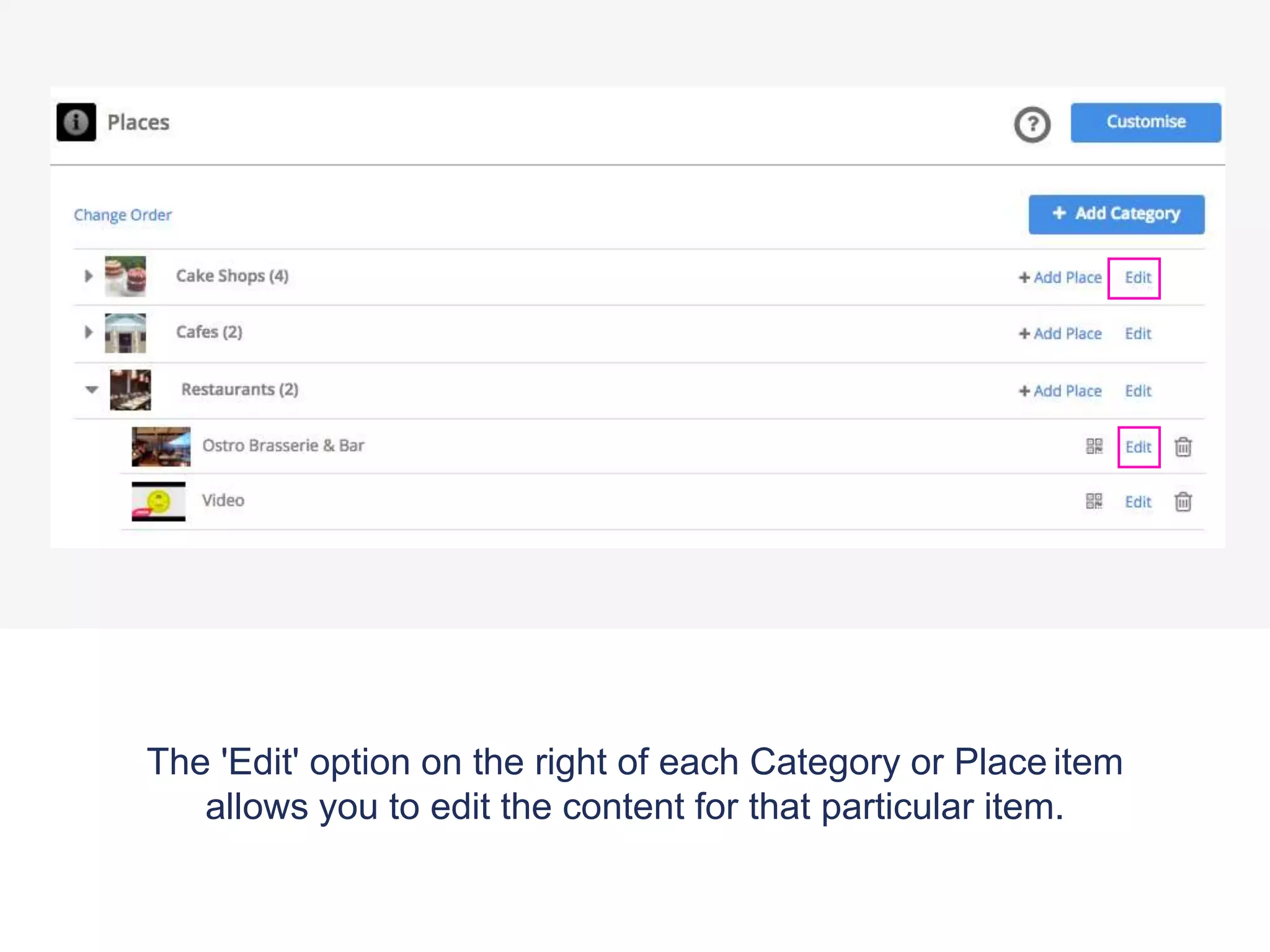Click the Customise button
The width and height of the screenshot is (1270, 952).
pyautogui.click(x=1145, y=122)
